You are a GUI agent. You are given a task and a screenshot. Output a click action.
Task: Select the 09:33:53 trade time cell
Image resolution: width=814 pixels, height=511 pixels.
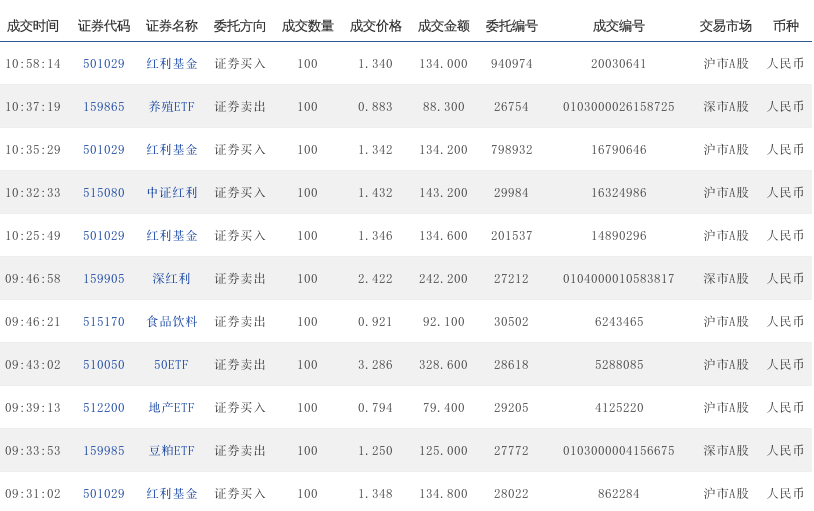(33, 451)
